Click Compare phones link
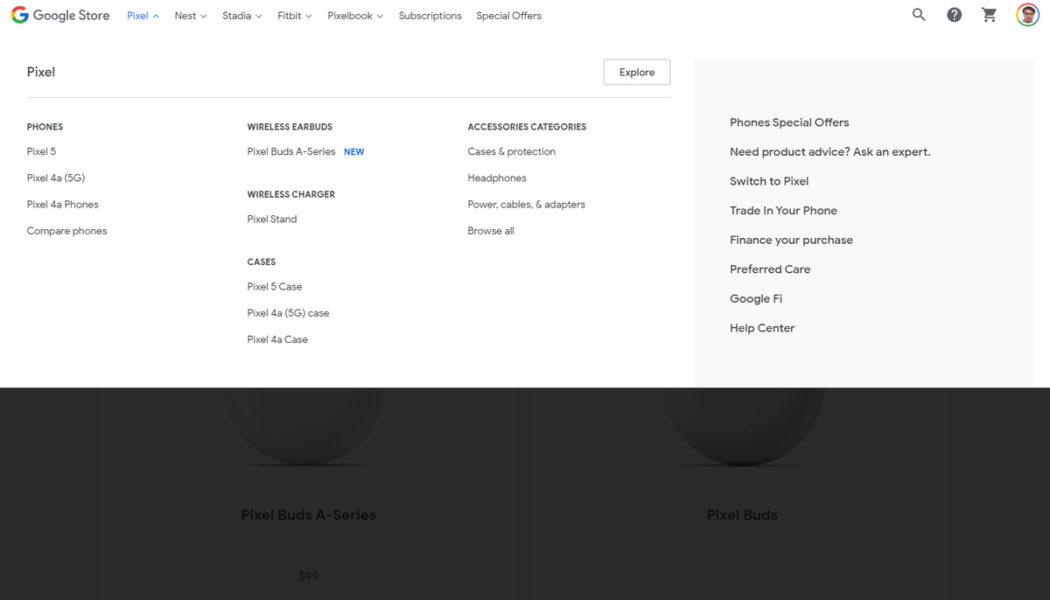The image size is (1050, 600). pyautogui.click(x=67, y=231)
